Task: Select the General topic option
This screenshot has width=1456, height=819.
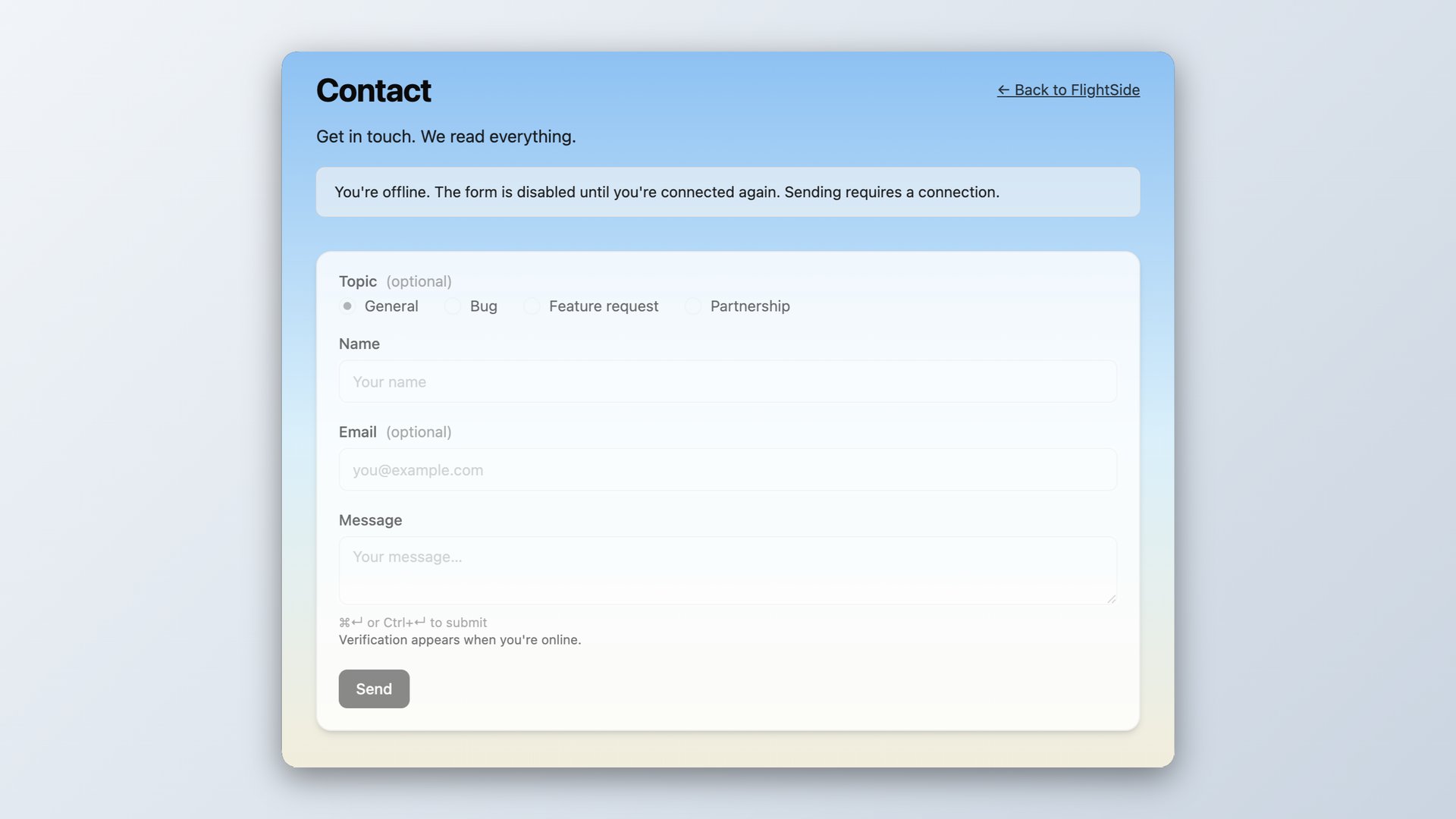Action: point(347,306)
